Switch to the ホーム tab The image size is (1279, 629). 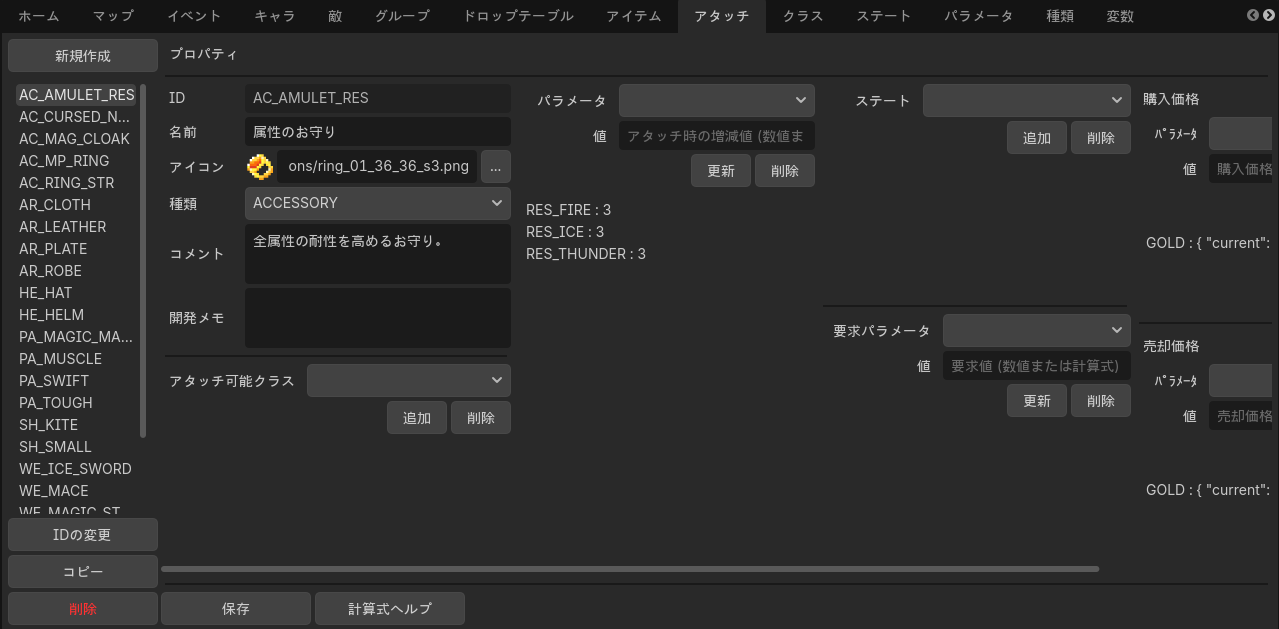click(39, 16)
